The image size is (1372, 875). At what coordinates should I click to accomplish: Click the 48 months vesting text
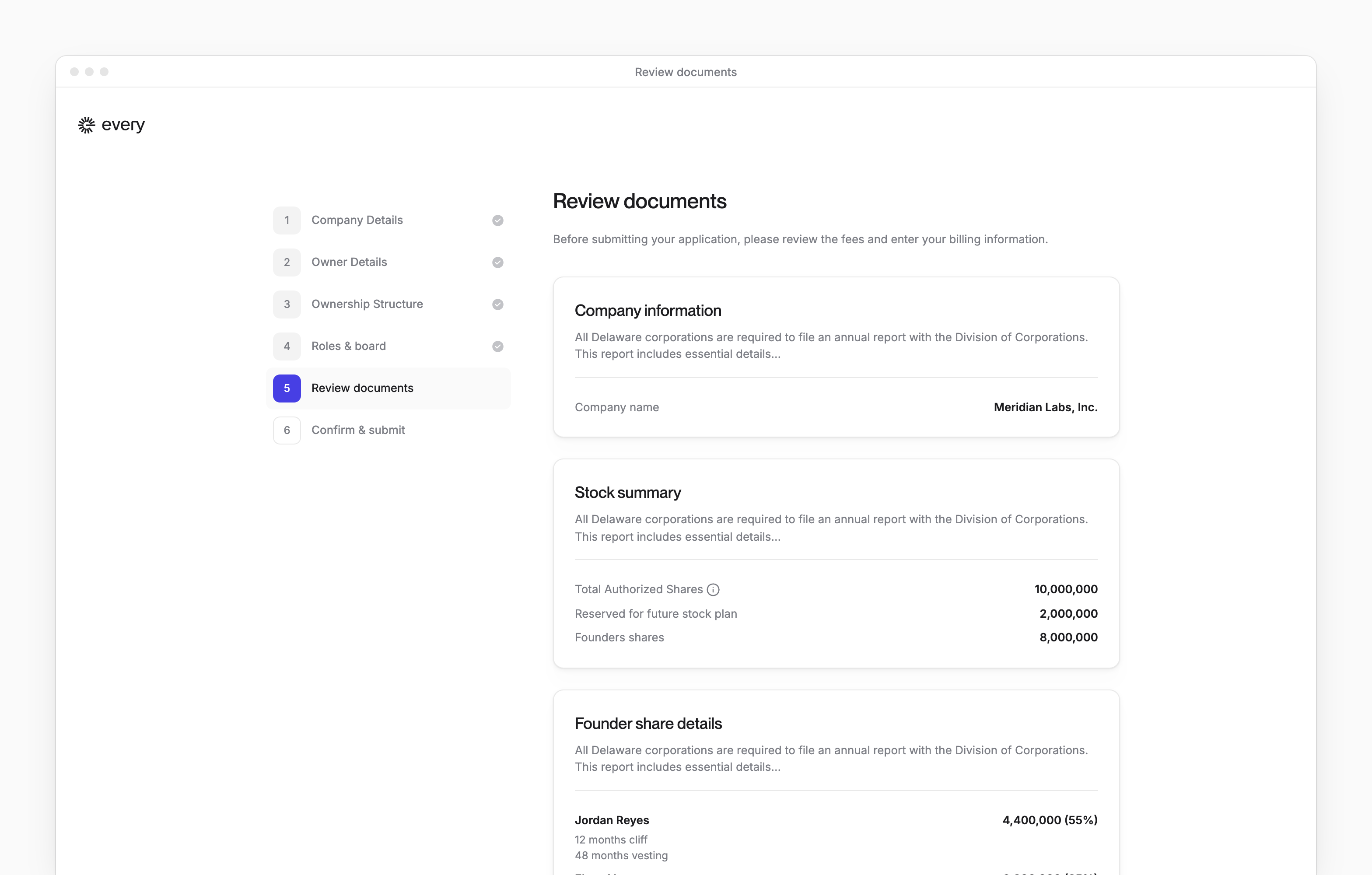point(621,856)
